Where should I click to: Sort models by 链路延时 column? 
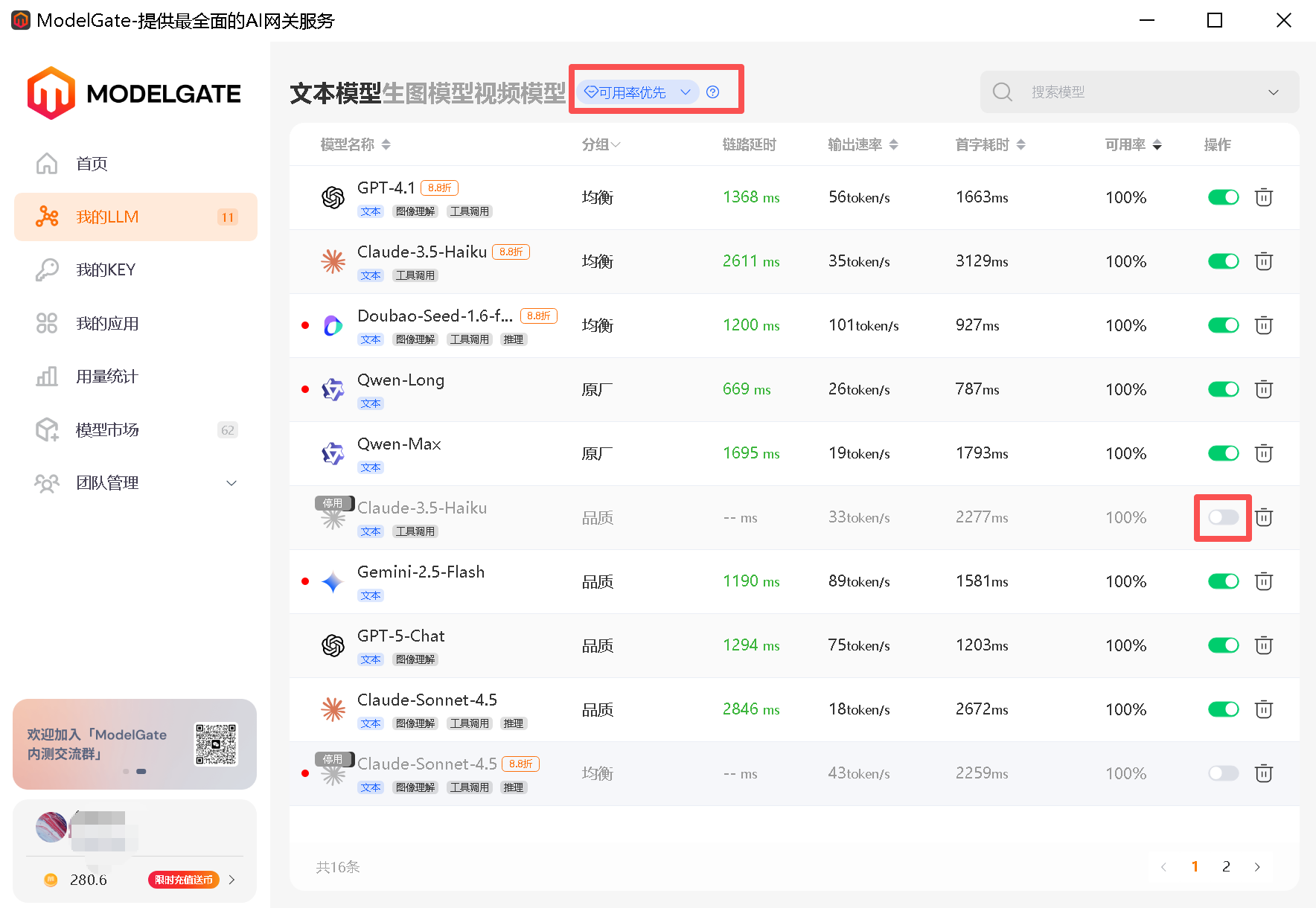pos(750,144)
